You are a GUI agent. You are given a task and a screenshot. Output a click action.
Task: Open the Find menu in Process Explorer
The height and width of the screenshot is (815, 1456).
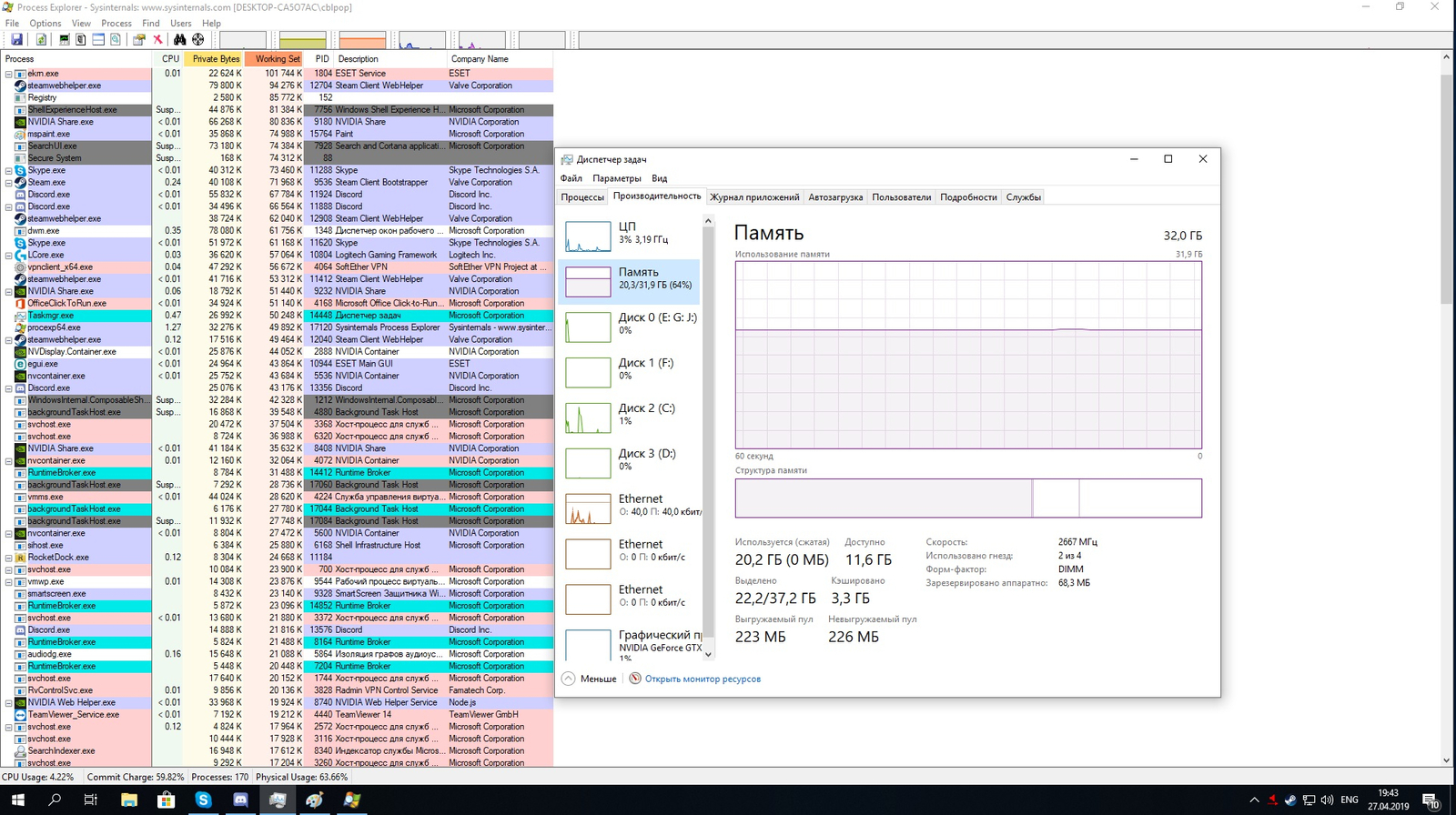pyautogui.click(x=151, y=23)
